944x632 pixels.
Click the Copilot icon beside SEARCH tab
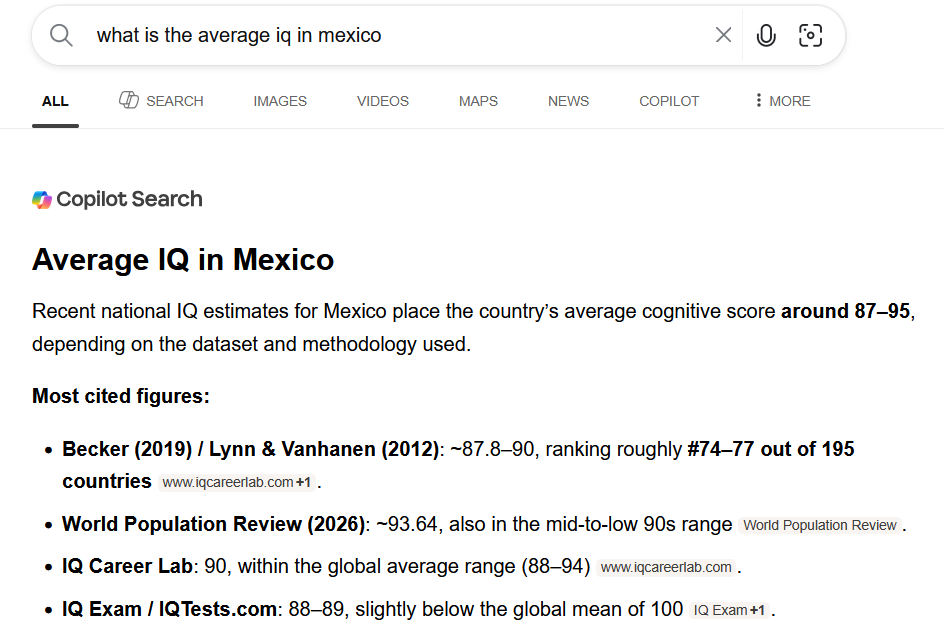pyautogui.click(x=128, y=100)
